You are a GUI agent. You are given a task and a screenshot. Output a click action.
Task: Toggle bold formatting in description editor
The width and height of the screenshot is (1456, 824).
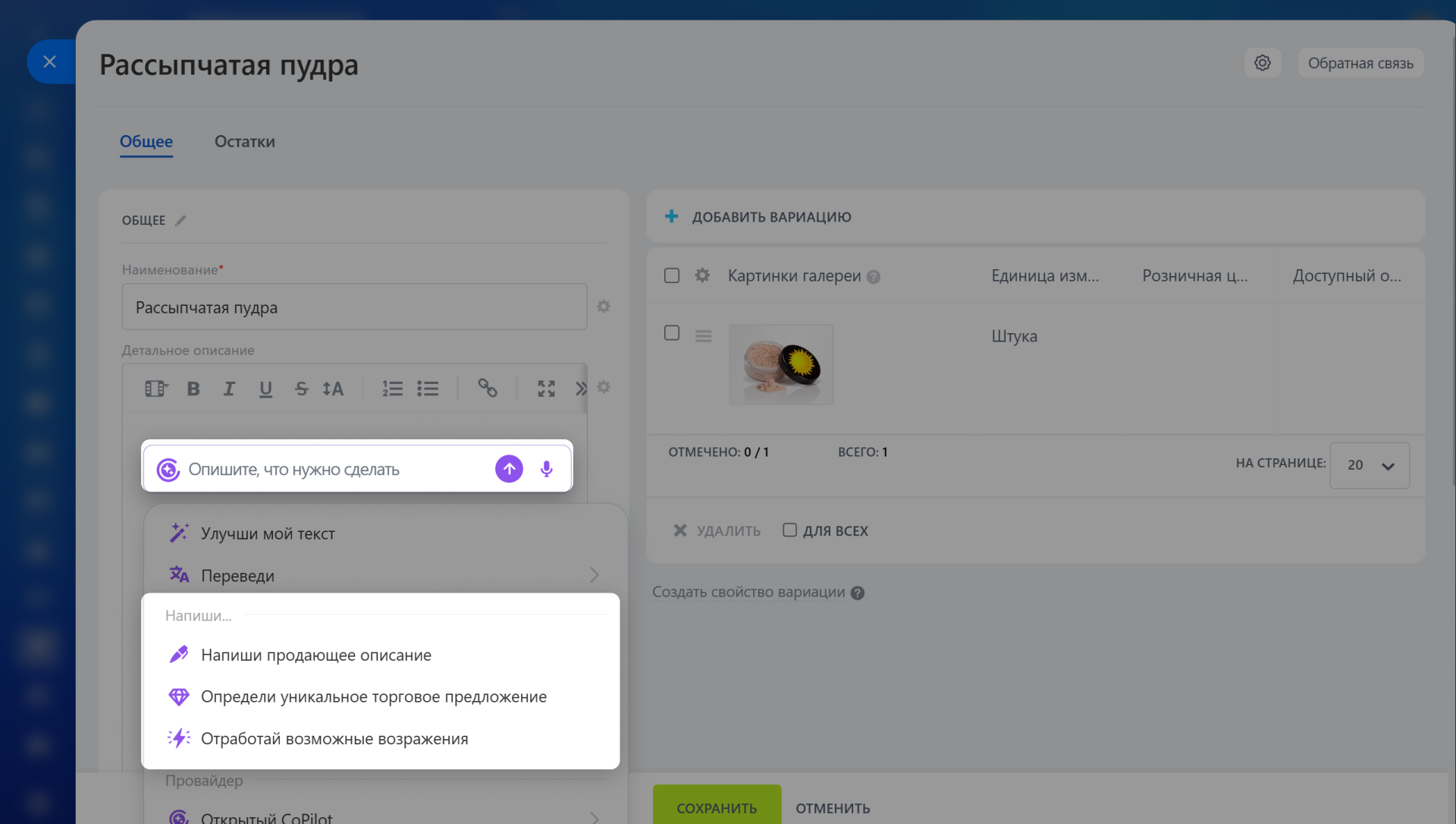[193, 388]
